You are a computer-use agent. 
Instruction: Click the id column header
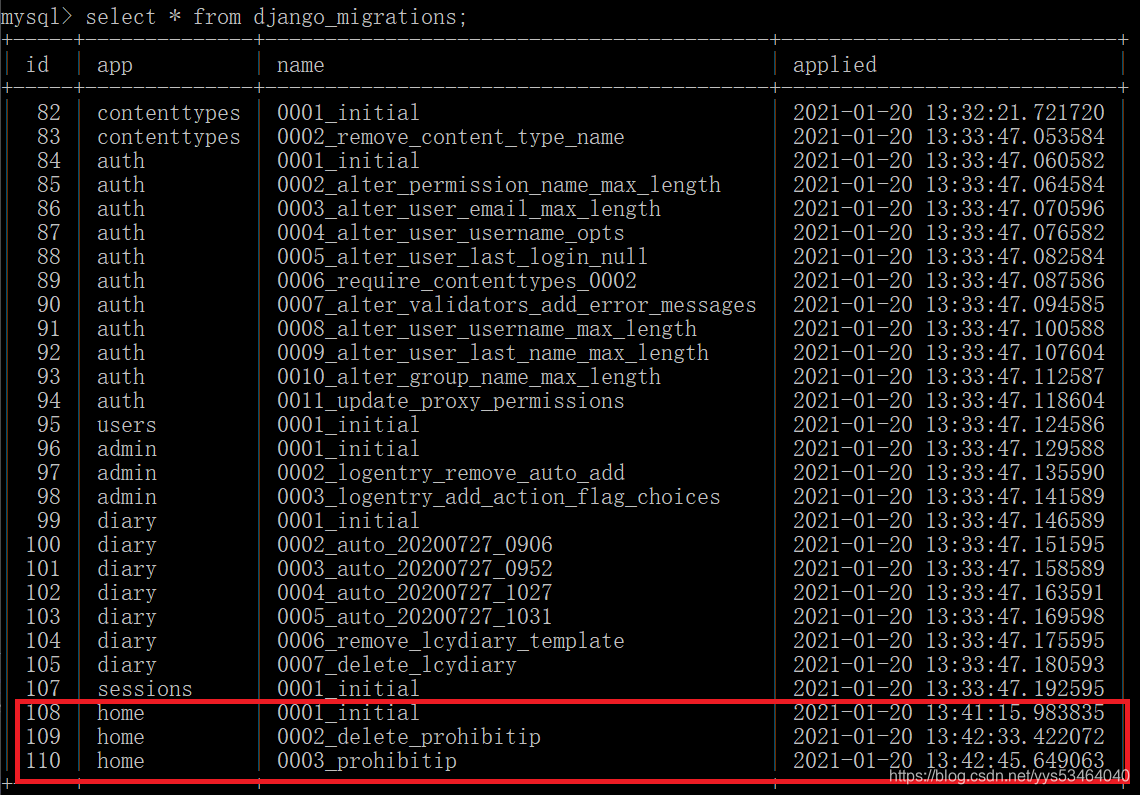(x=38, y=64)
